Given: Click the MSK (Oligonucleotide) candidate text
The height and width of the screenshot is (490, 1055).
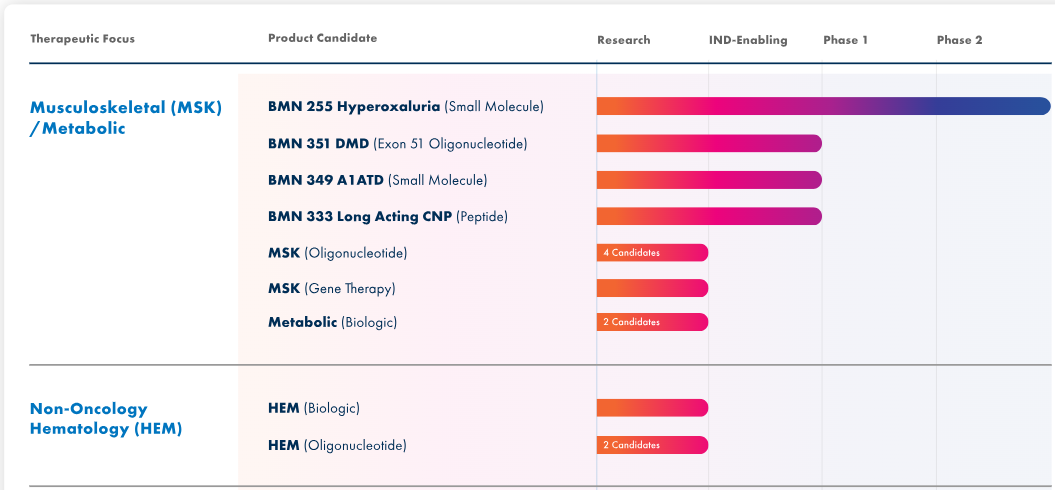Looking at the screenshot, I should click(337, 253).
